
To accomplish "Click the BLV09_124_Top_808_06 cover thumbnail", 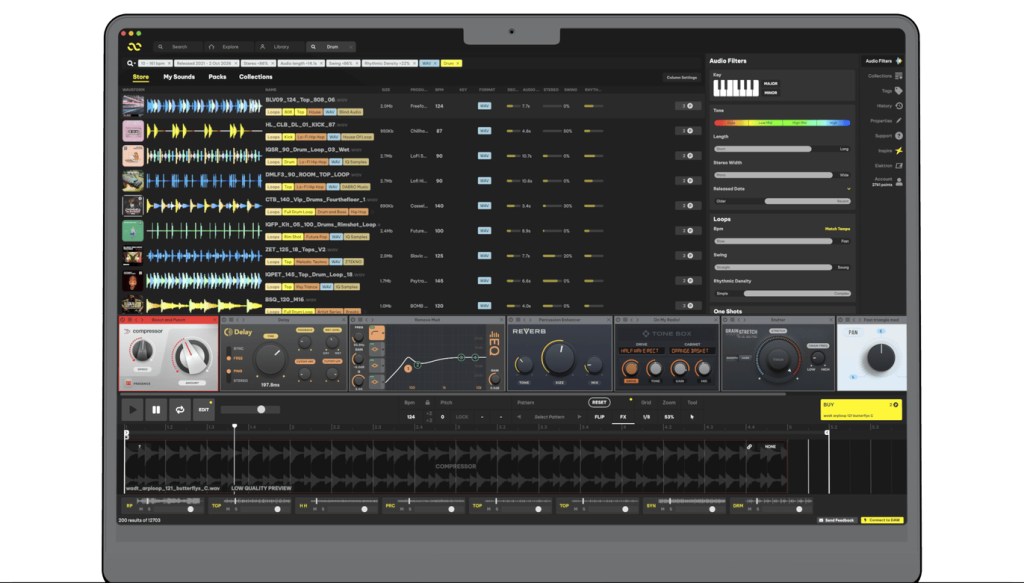I will 133,106.
